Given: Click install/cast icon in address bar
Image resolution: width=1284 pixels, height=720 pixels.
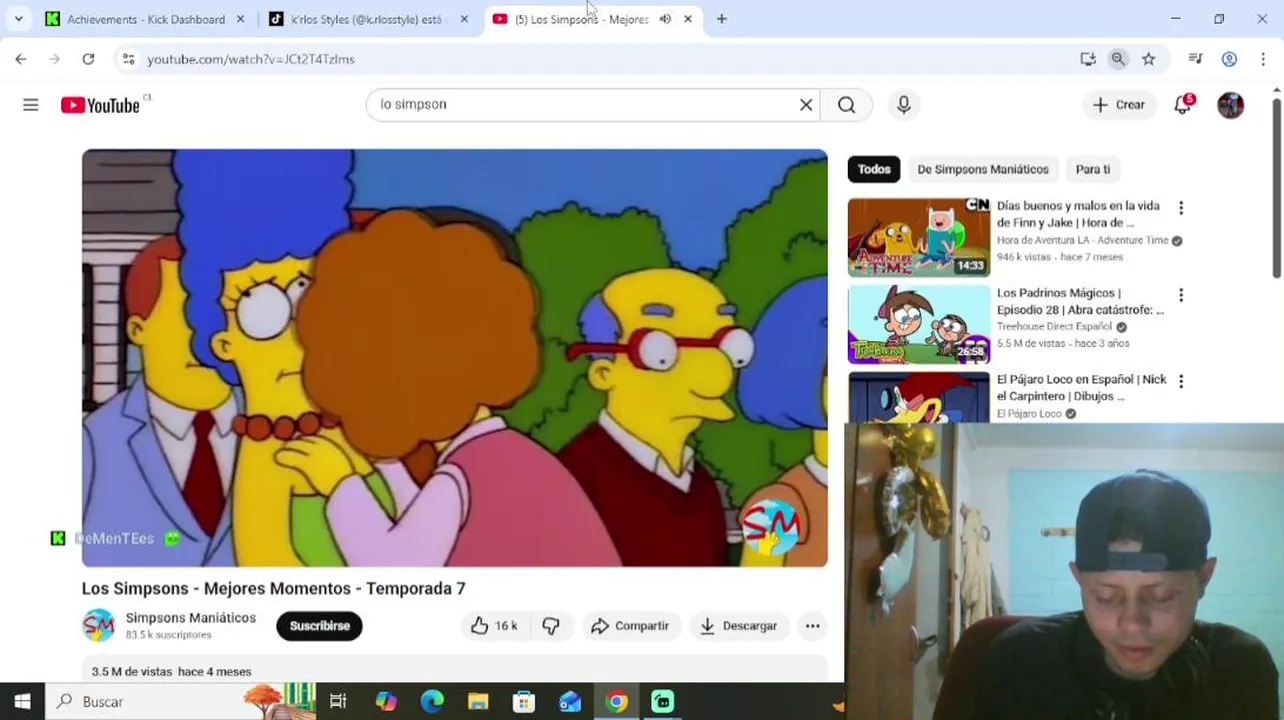Looking at the screenshot, I should [x=1088, y=59].
